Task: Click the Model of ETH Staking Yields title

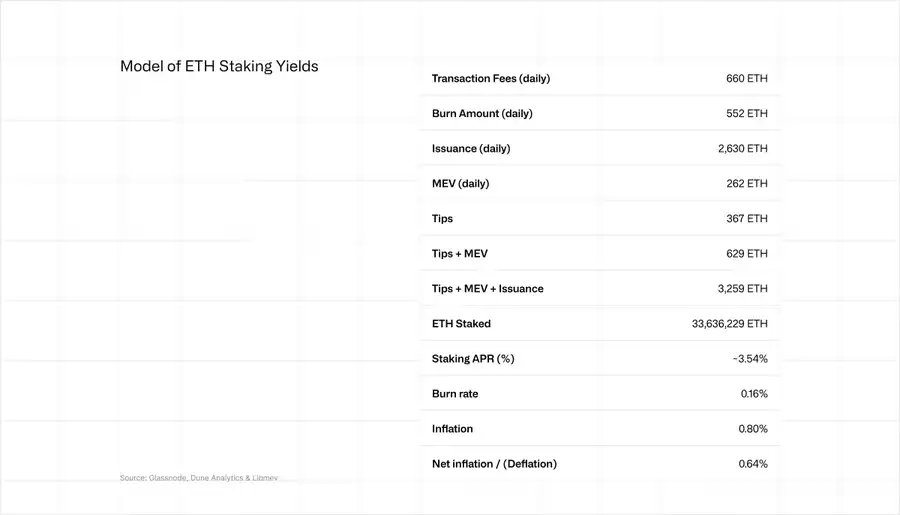Action: (219, 67)
